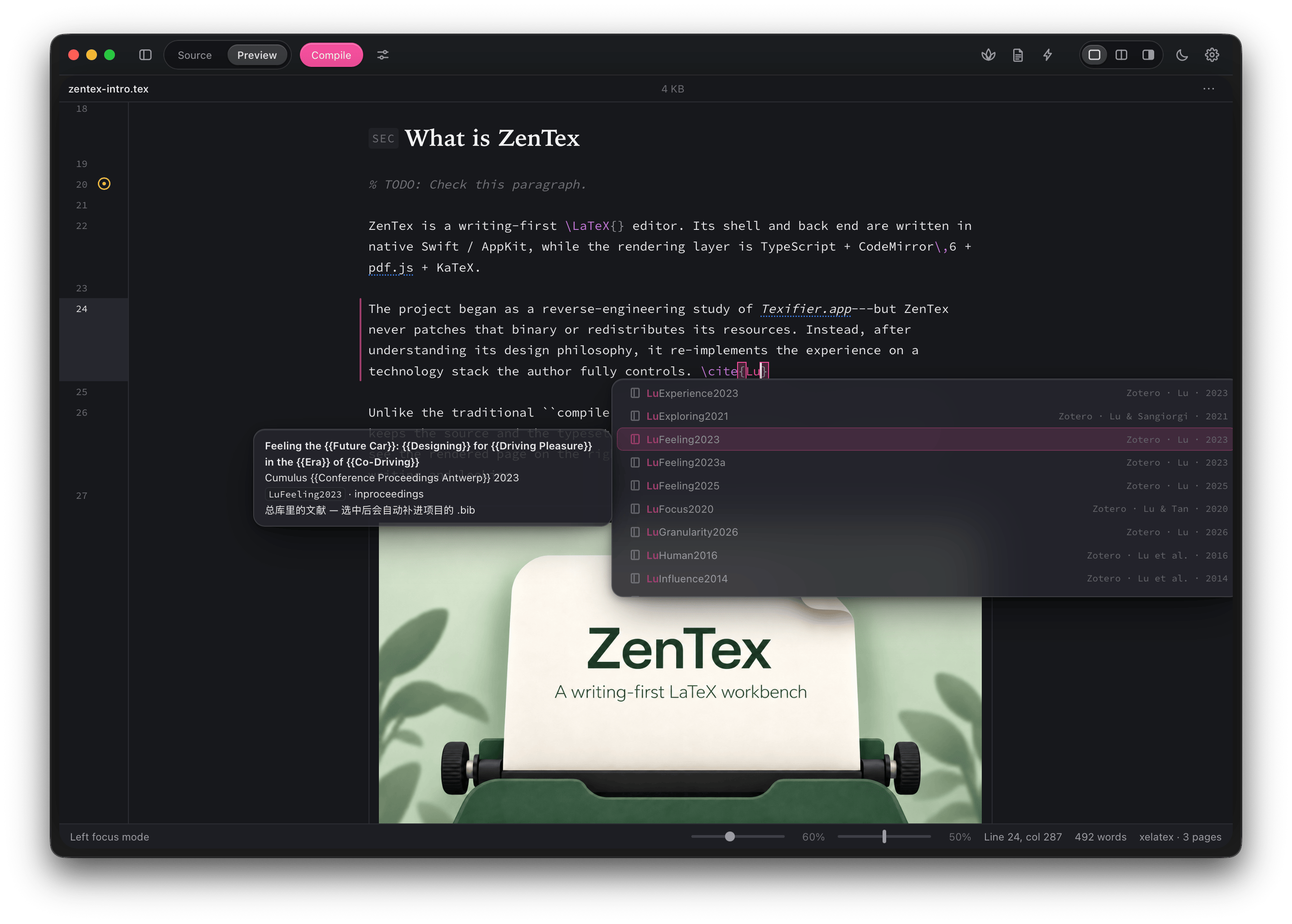The height and width of the screenshot is (924, 1292).
Task: Switch to split pane layout
Action: point(1121,55)
